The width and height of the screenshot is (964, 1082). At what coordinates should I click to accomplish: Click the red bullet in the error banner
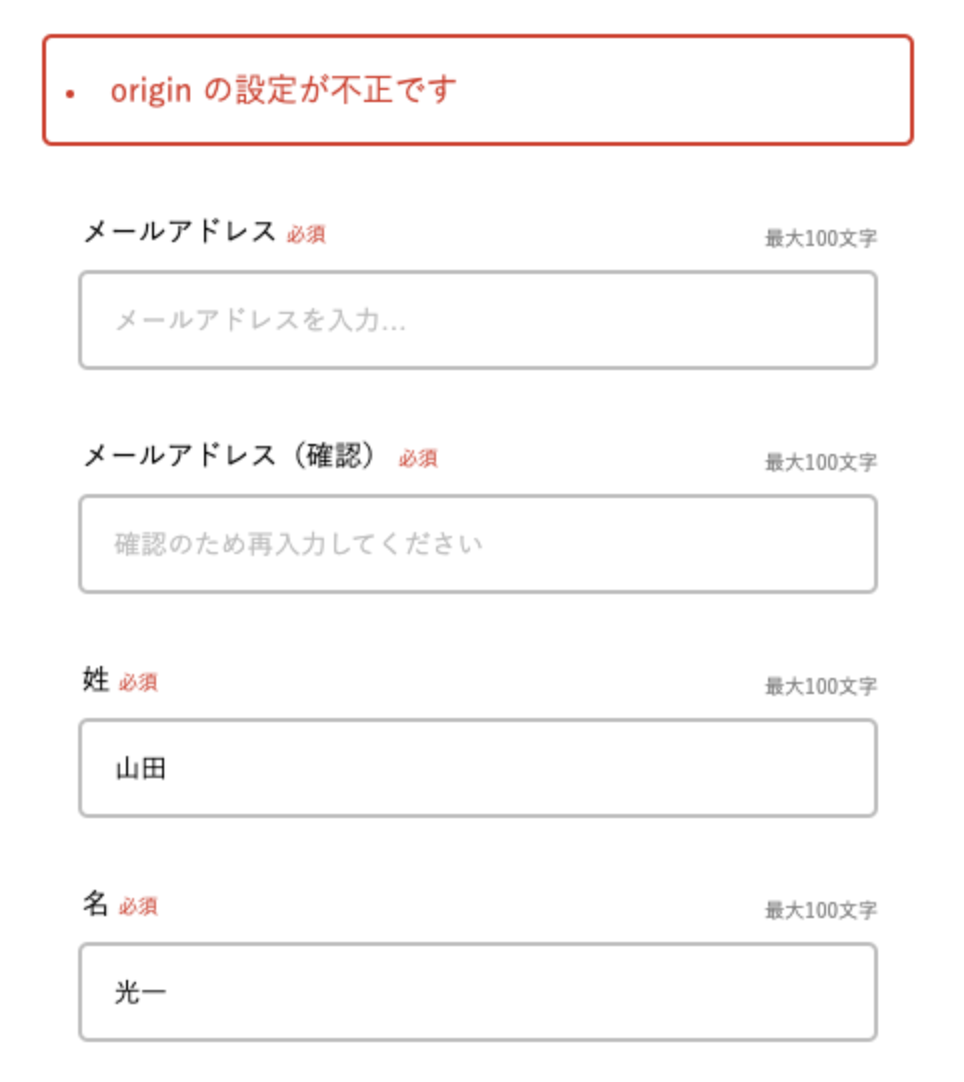(70, 93)
